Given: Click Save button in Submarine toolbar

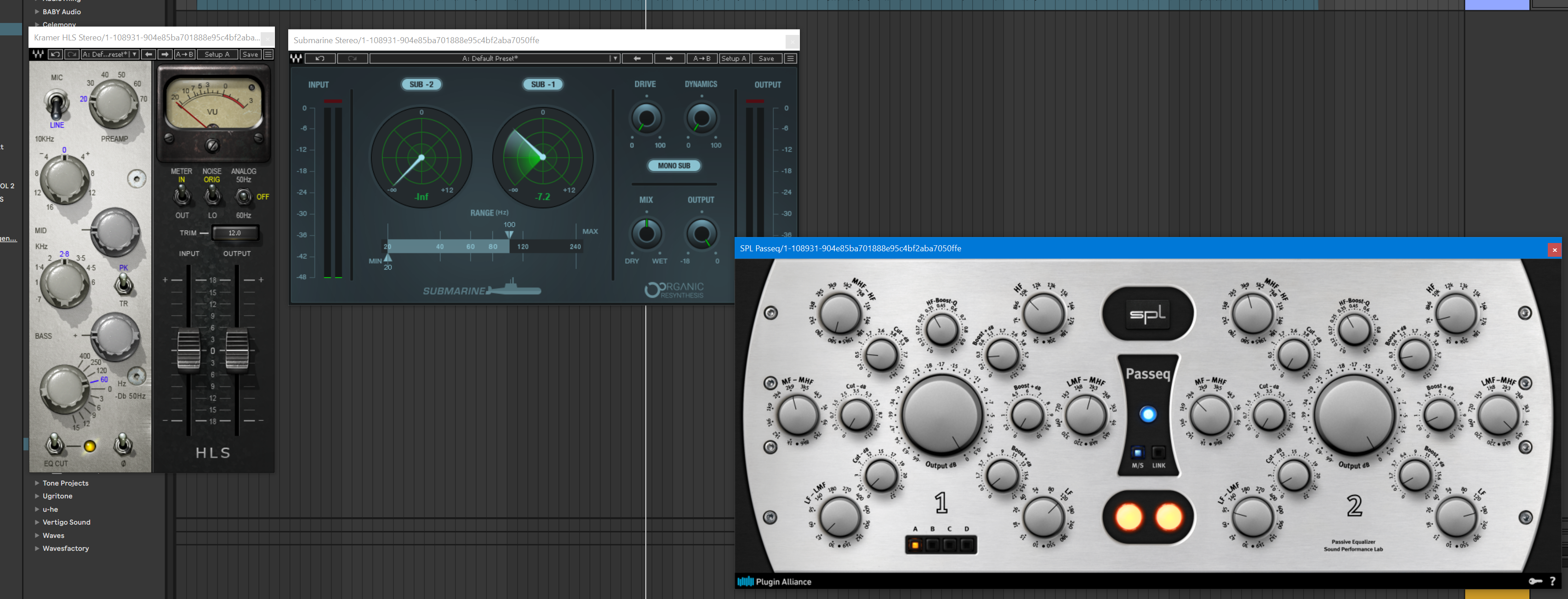Looking at the screenshot, I should click(x=766, y=58).
